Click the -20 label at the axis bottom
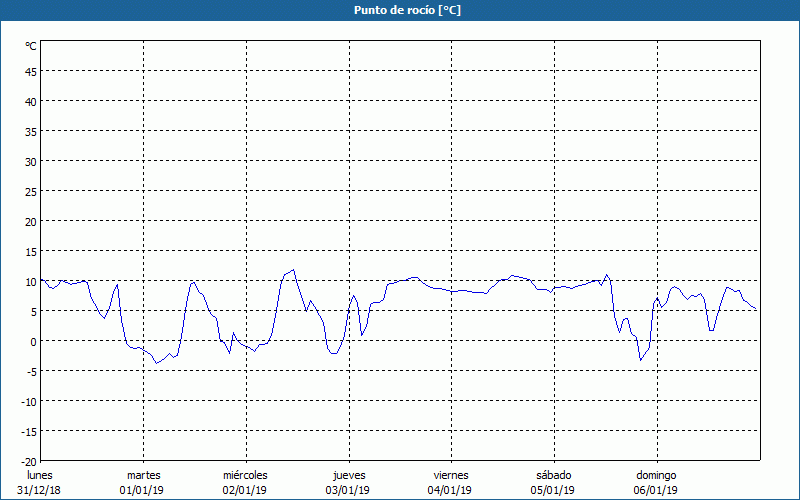Viewport: 800px width, 500px height. point(28,461)
